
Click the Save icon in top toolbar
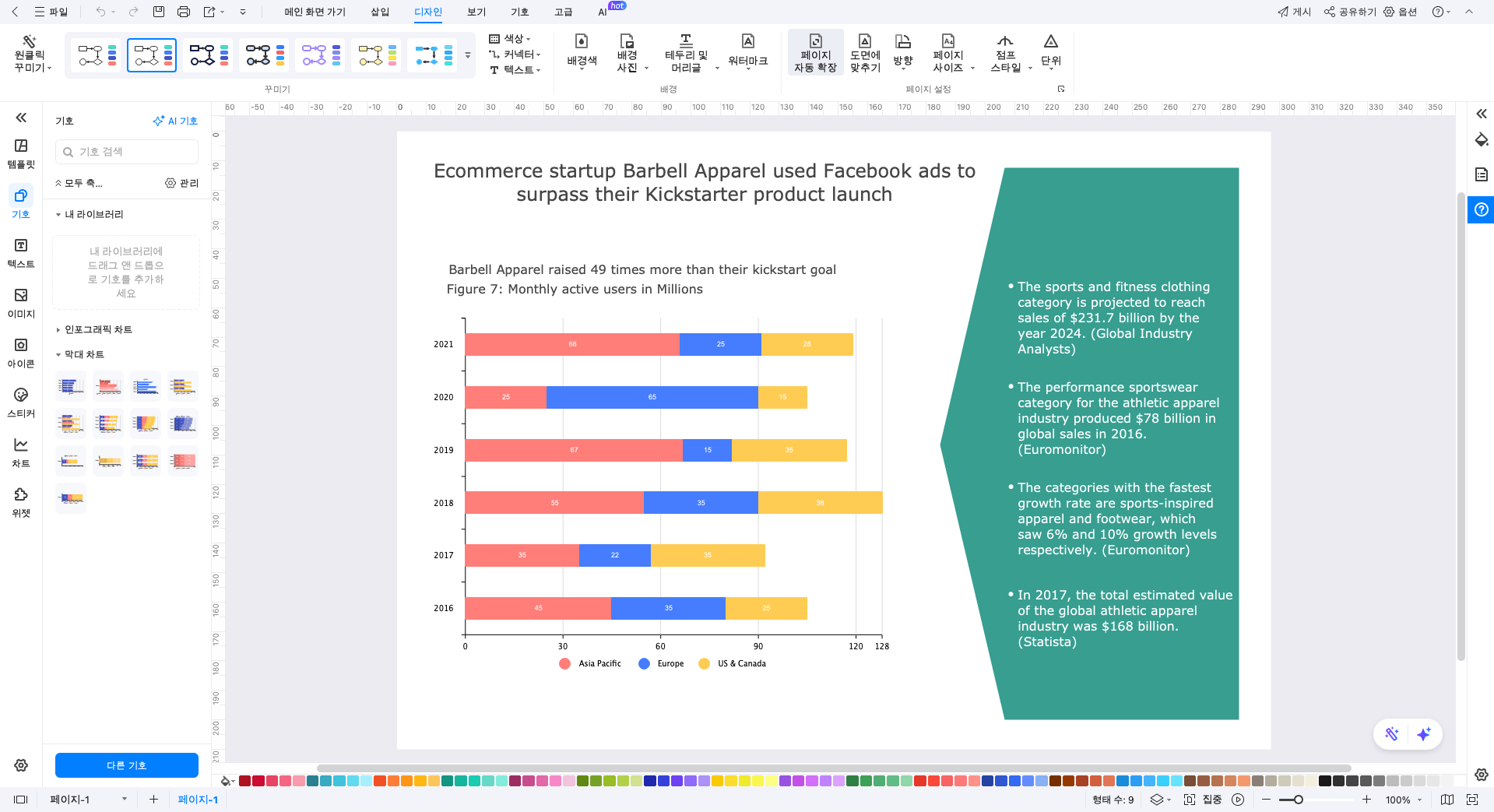click(159, 12)
